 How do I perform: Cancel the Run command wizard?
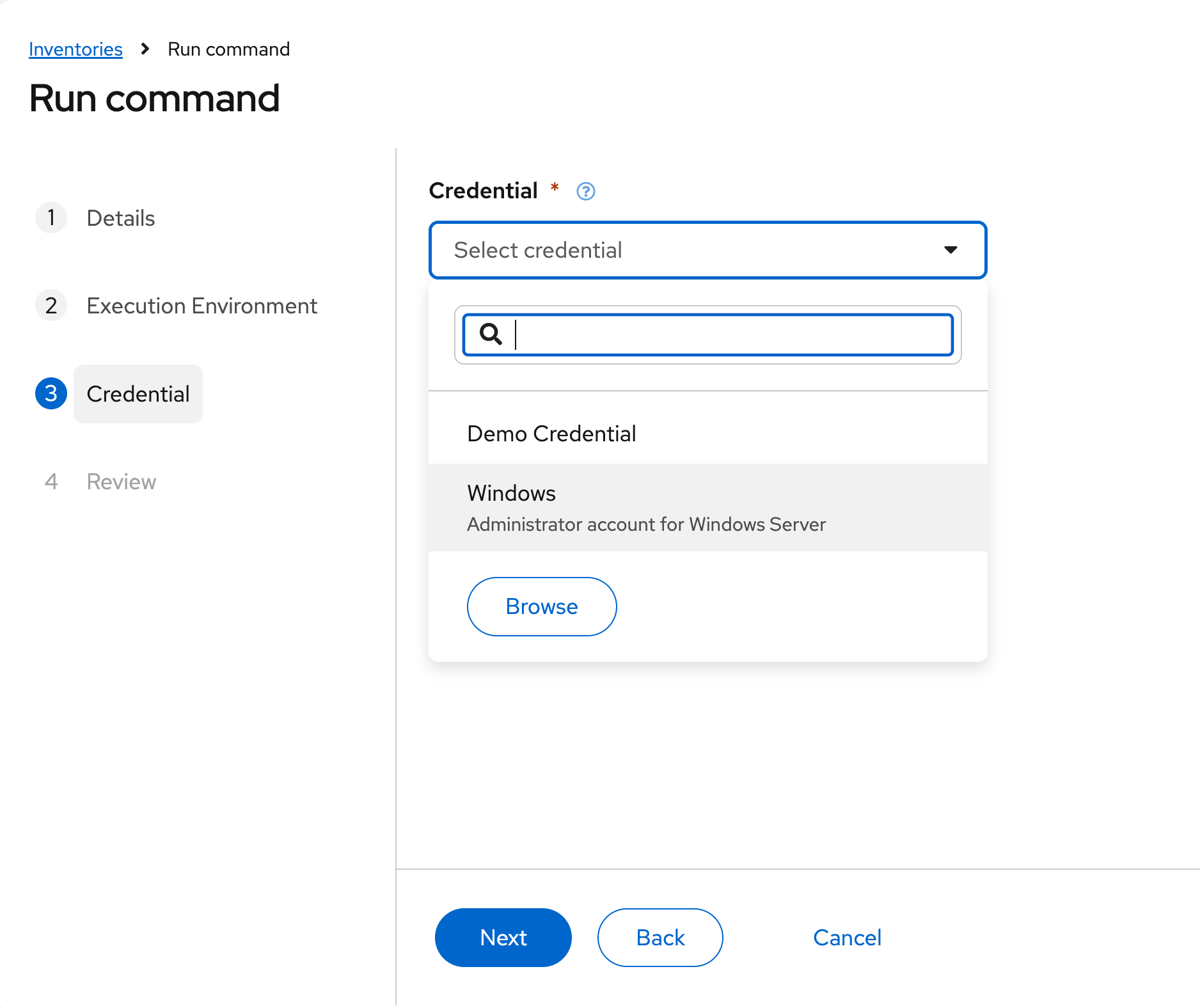(847, 938)
